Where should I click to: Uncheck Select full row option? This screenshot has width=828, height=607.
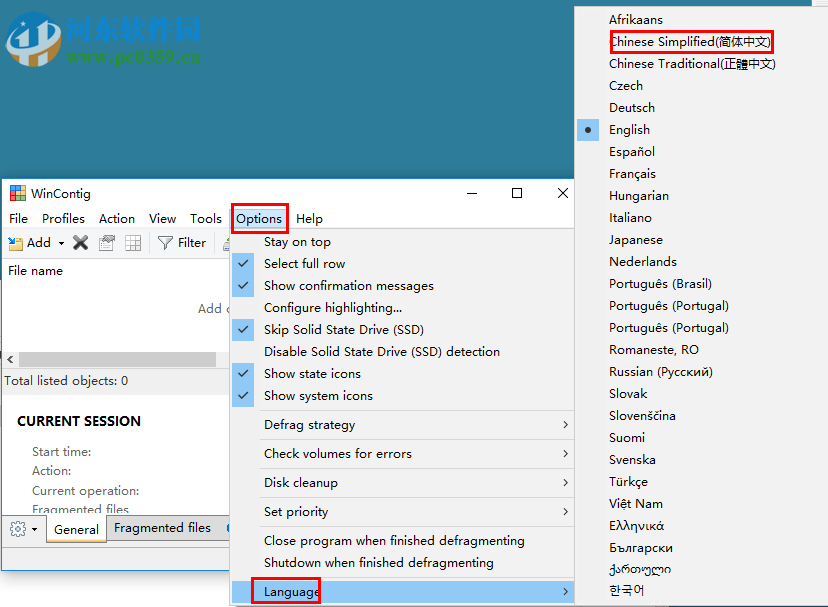click(x=402, y=264)
